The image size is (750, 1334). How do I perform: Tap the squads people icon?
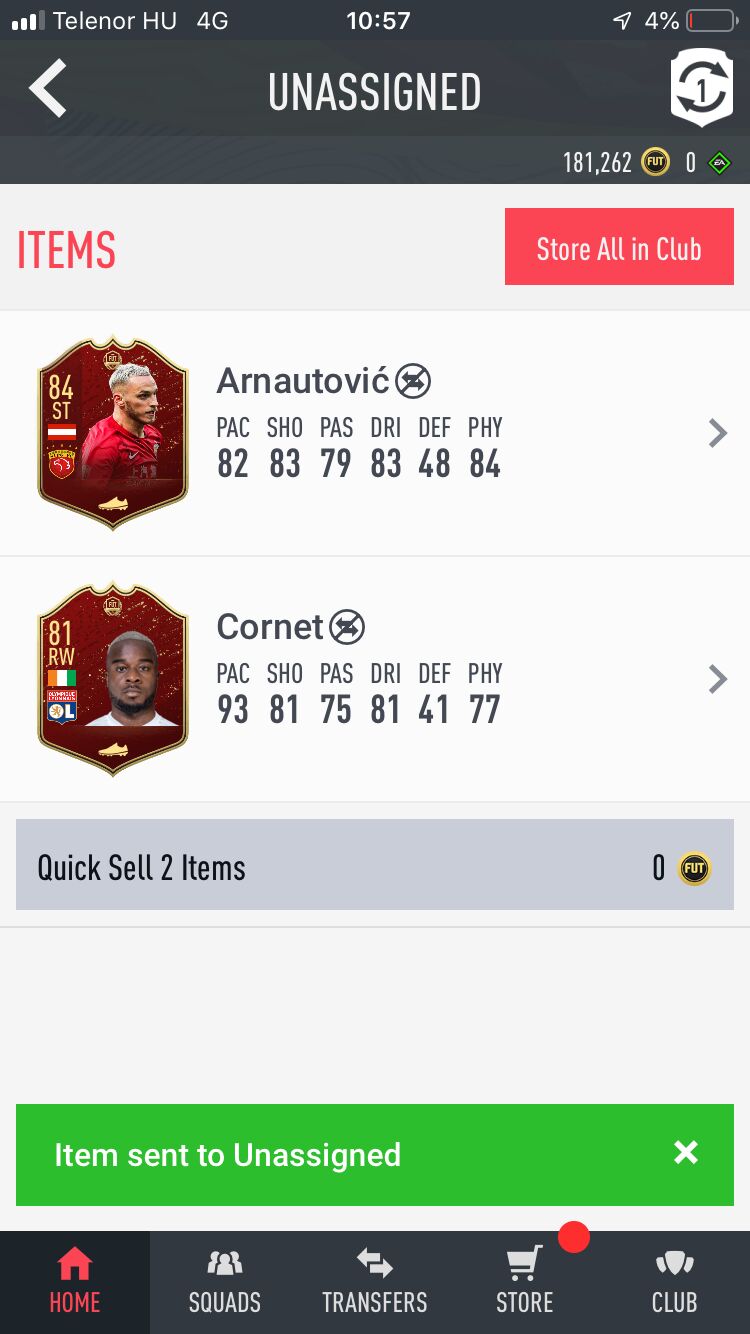224,1264
